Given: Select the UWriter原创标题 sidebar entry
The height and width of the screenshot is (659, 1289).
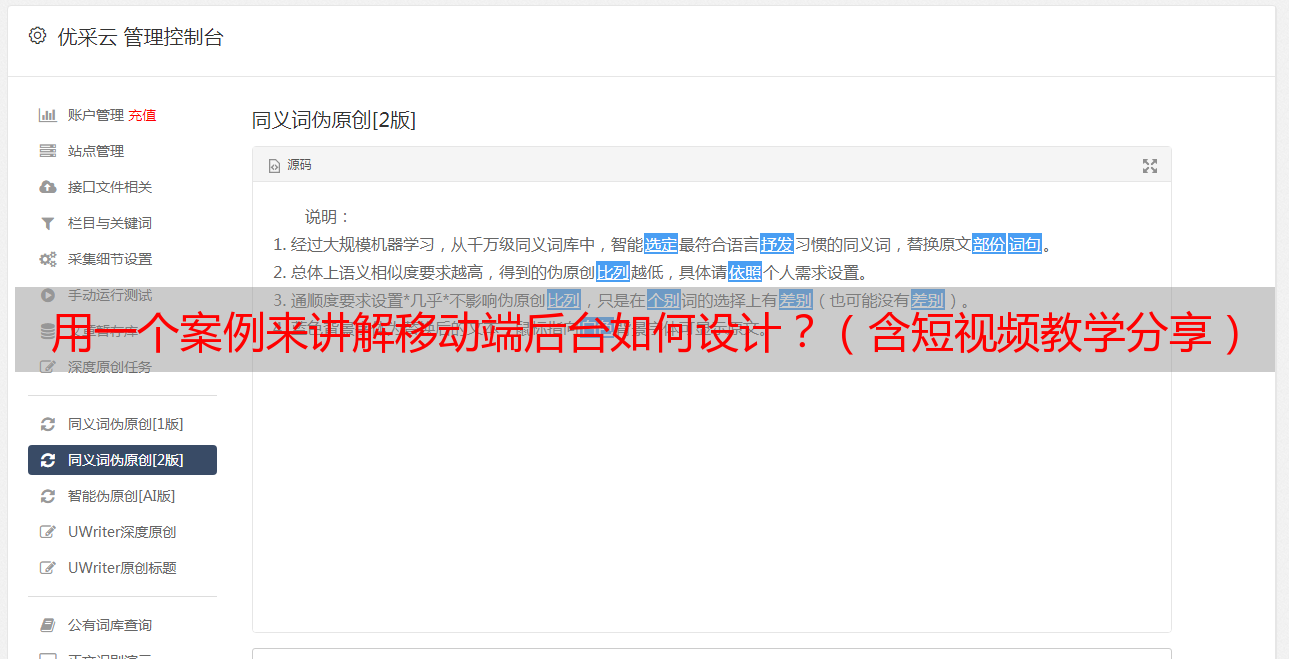Looking at the screenshot, I should point(122,568).
